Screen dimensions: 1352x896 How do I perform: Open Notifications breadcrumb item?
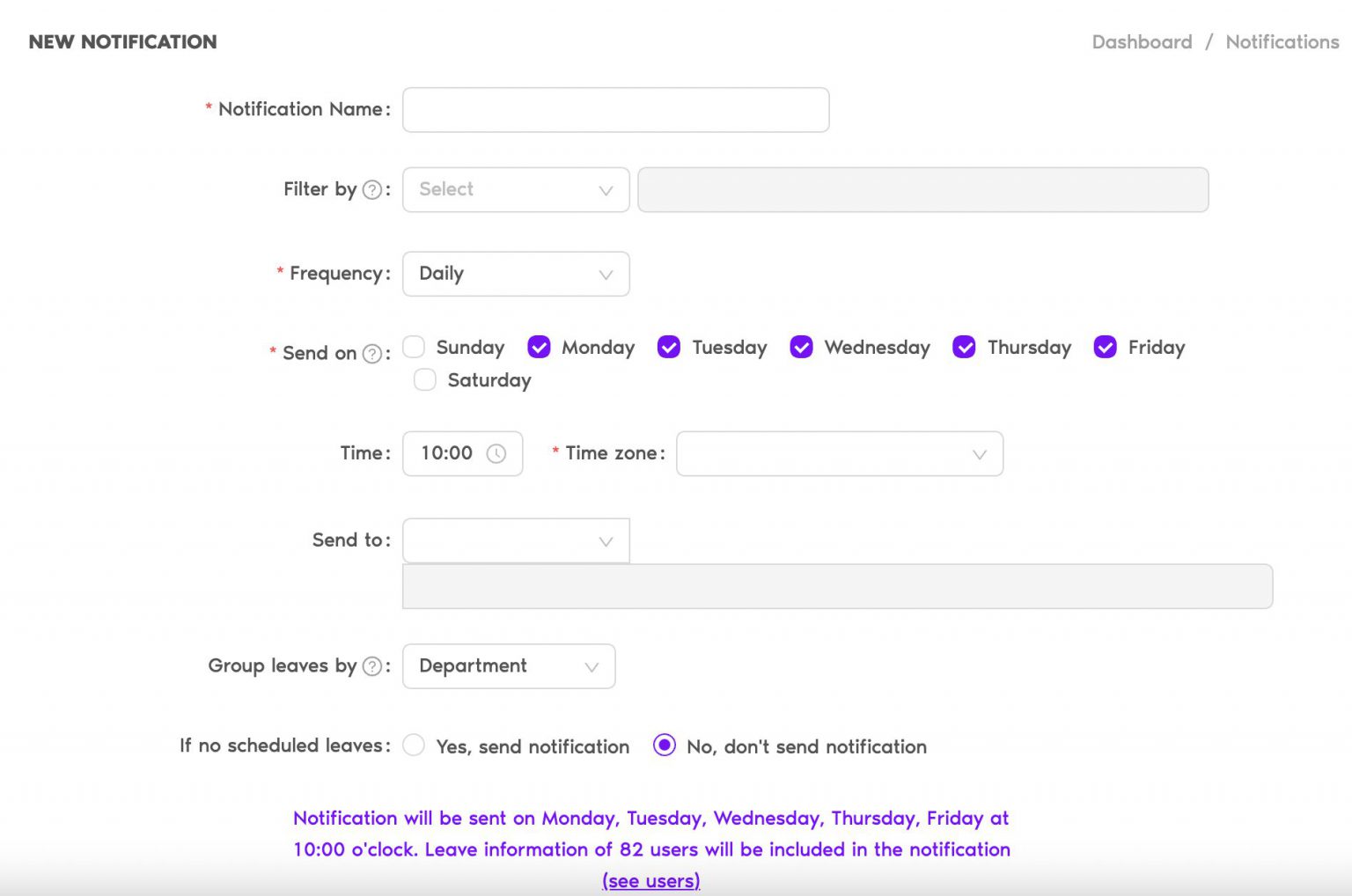click(1282, 41)
